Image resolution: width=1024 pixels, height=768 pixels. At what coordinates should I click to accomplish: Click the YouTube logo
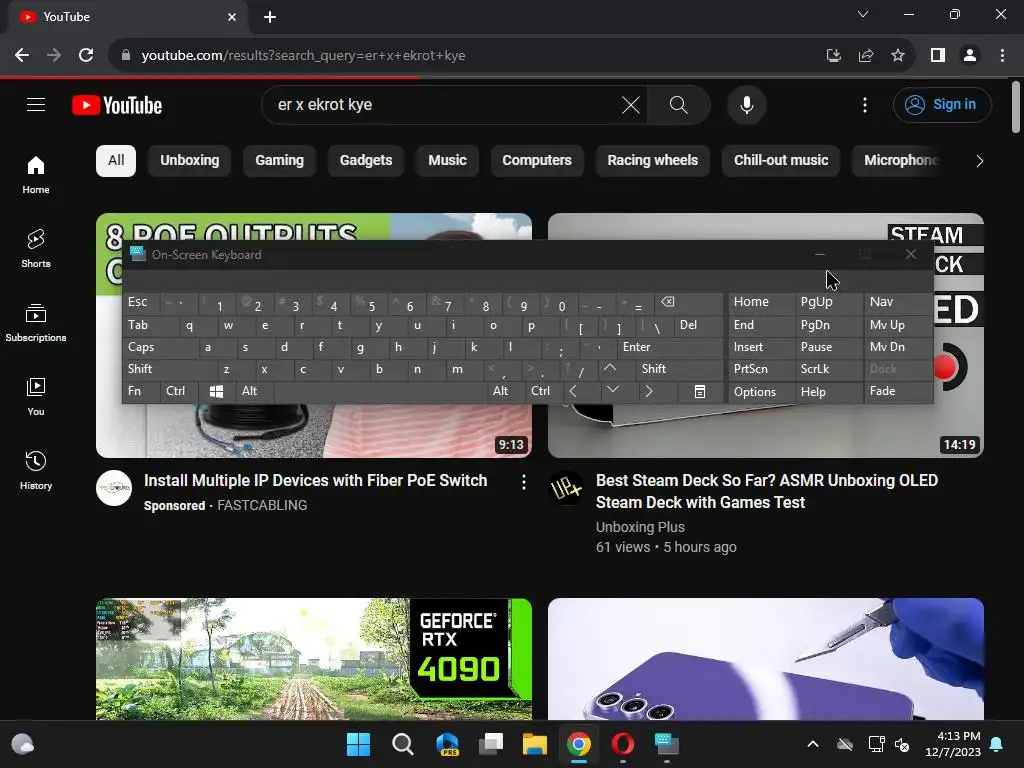117,105
